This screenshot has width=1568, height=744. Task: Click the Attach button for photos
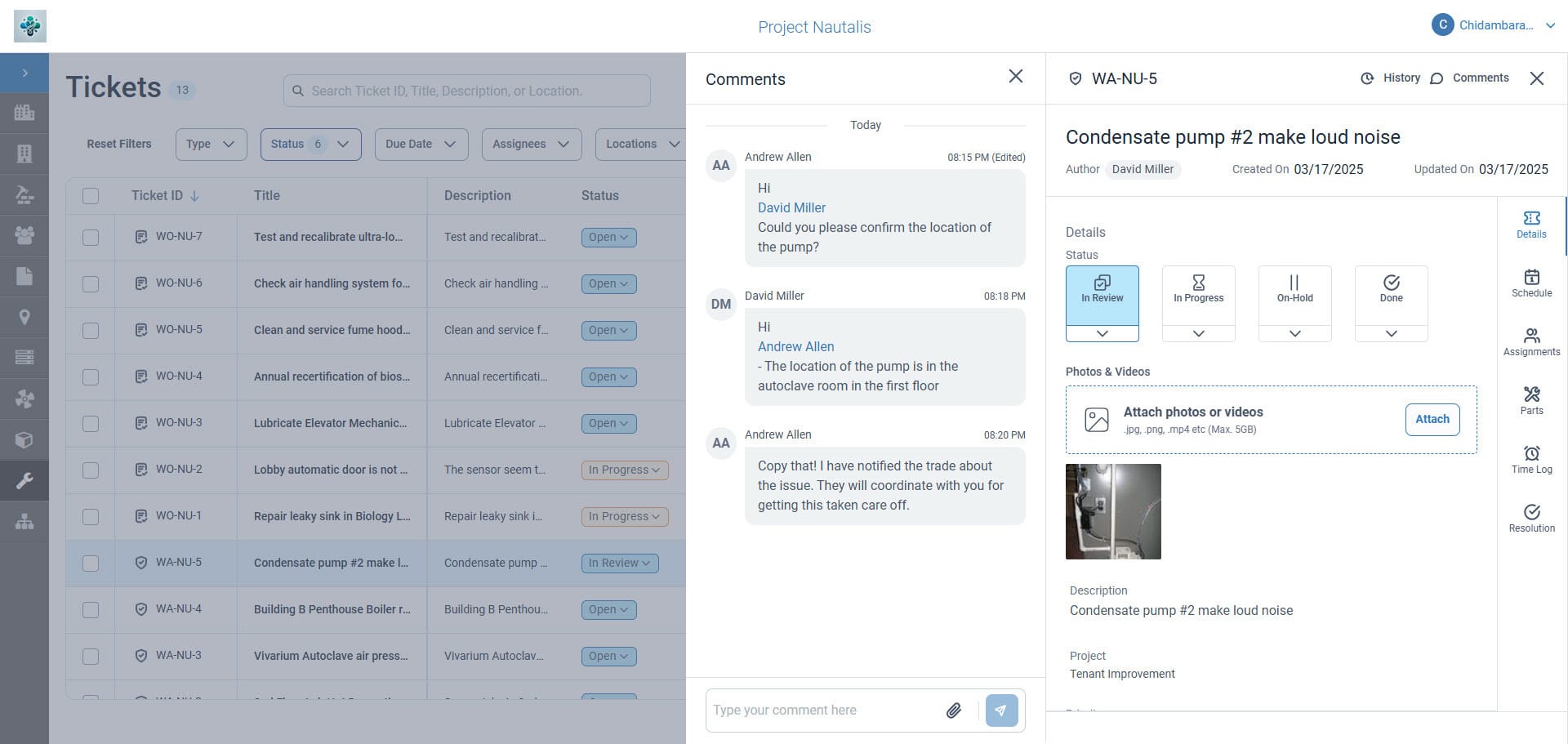pyautogui.click(x=1432, y=420)
